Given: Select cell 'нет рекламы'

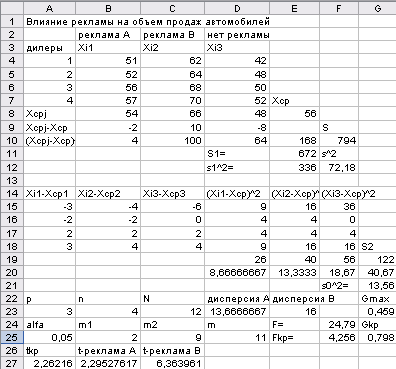Looking at the screenshot, I should click(237, 35).
